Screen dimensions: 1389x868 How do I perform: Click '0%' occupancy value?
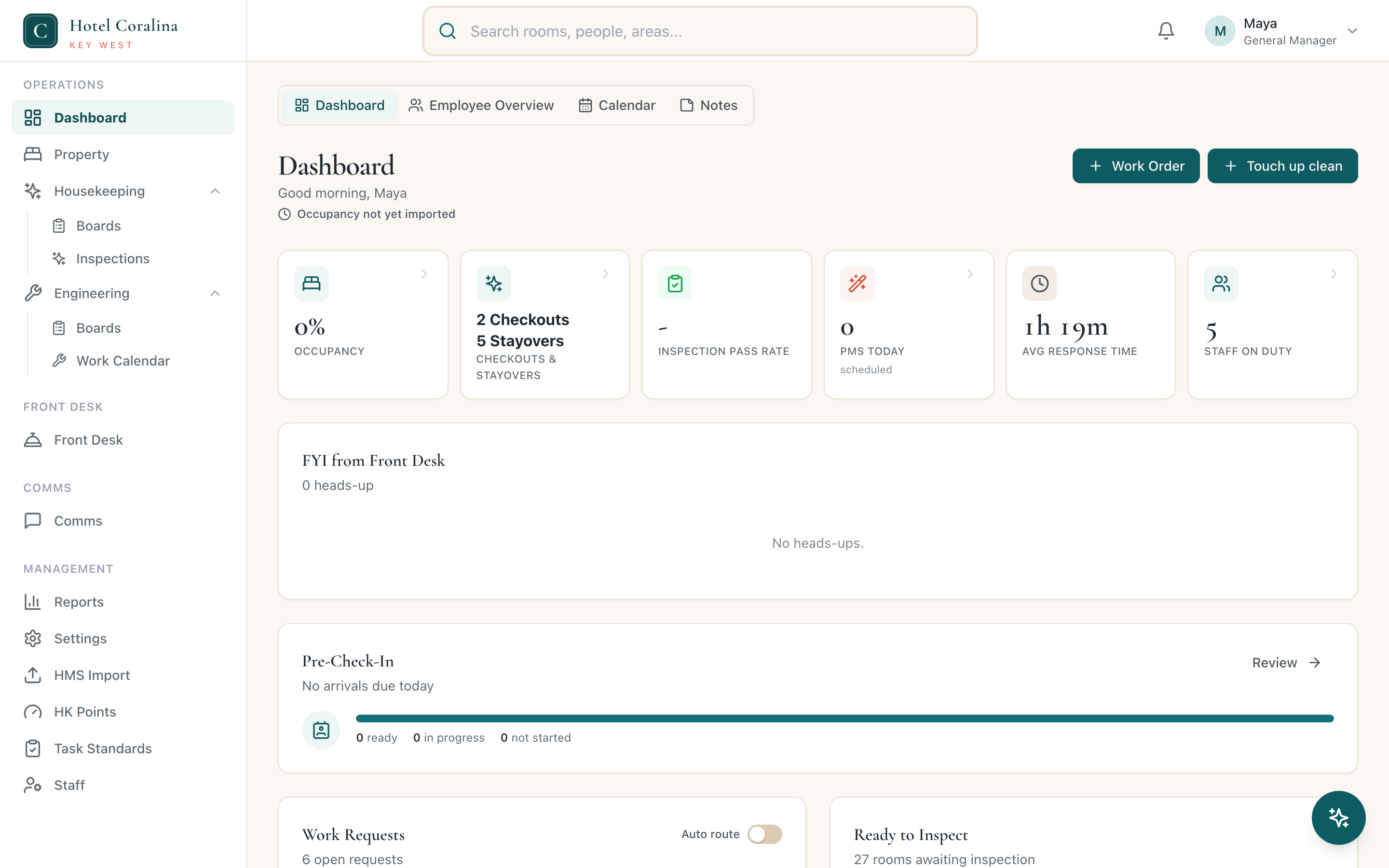point(310,327)
